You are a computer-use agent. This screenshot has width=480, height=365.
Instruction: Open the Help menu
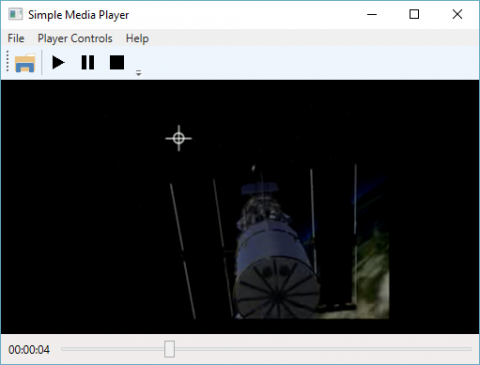pos(137,38)
